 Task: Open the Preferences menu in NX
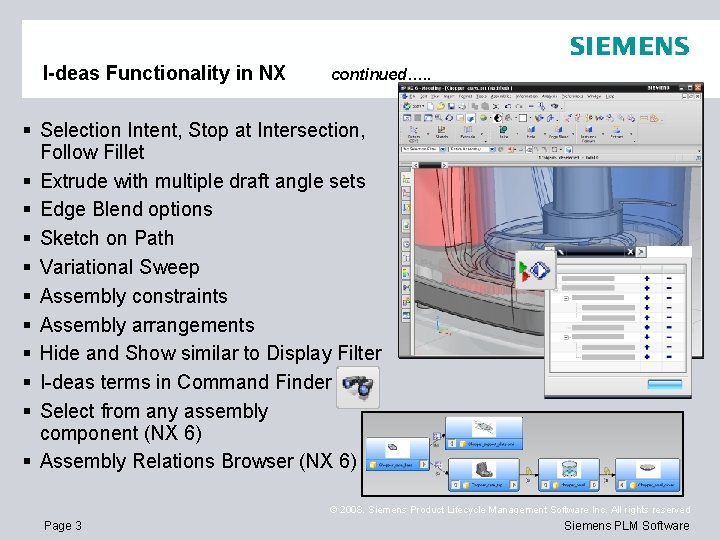pyautogui.click(x=572, y=96)
